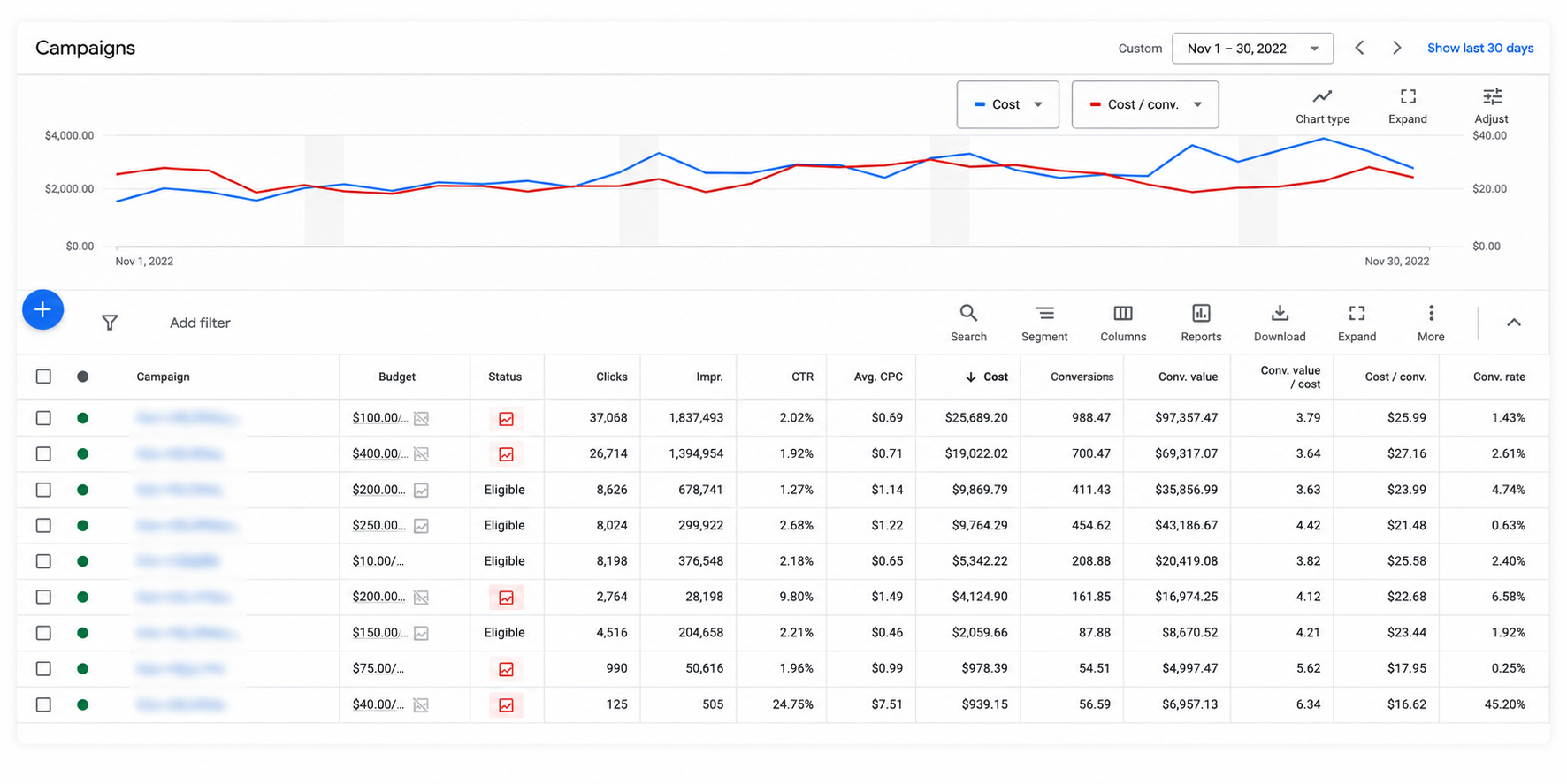Image resolution: width=1567 pixels, height=784 pixels.
Task: Click the Download icon
Action: pyautogui.click(x=1280, y=323)
